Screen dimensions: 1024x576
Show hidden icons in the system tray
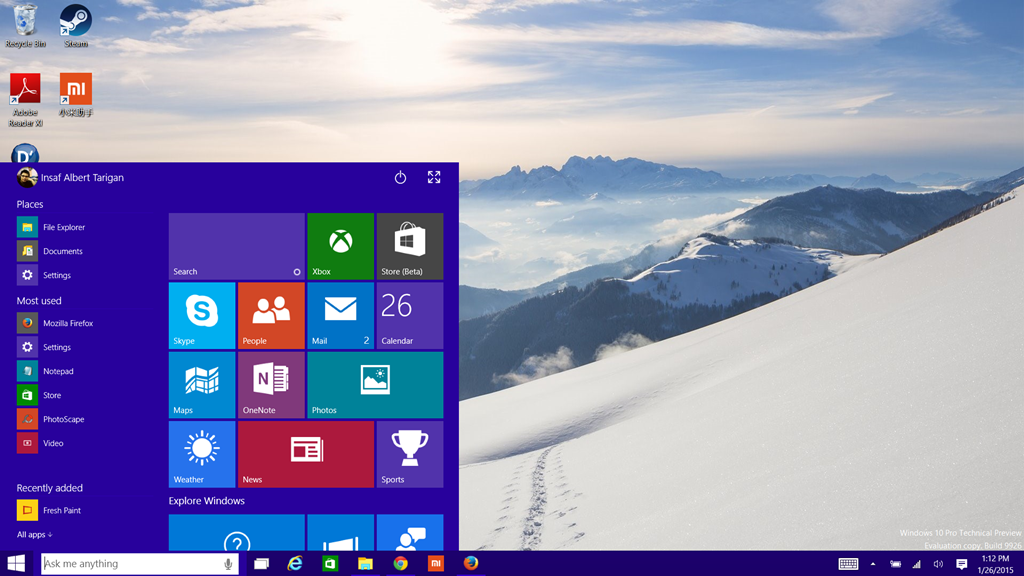872,563
